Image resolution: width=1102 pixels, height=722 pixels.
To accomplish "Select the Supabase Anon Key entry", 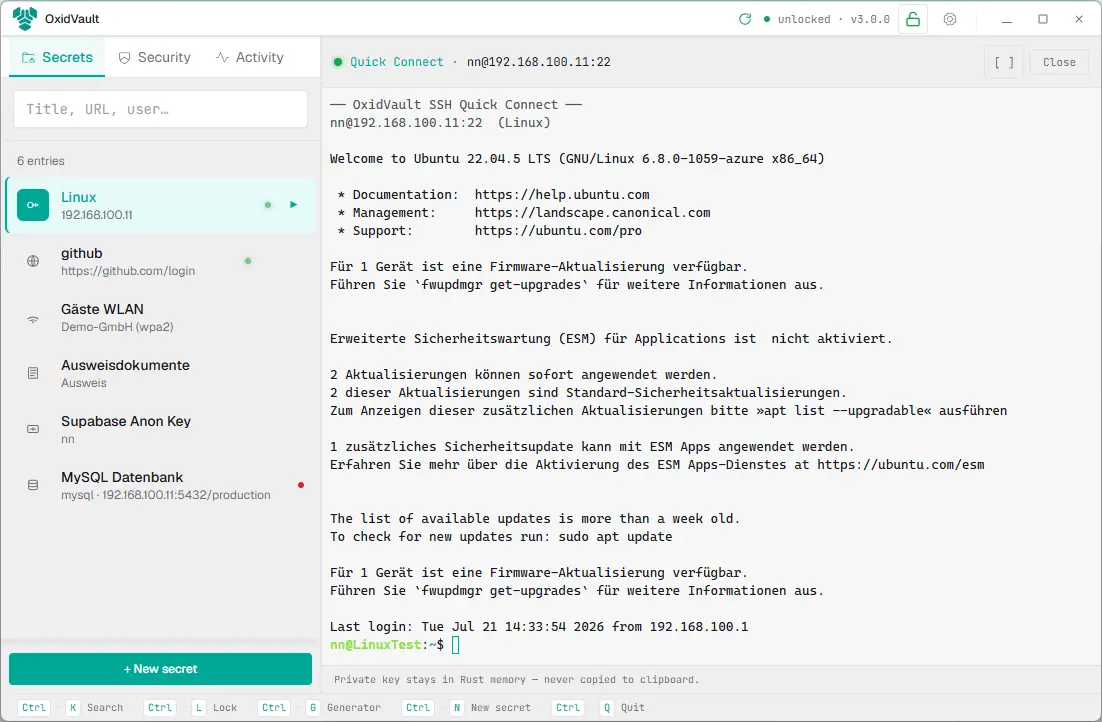I will coord(160,430).
